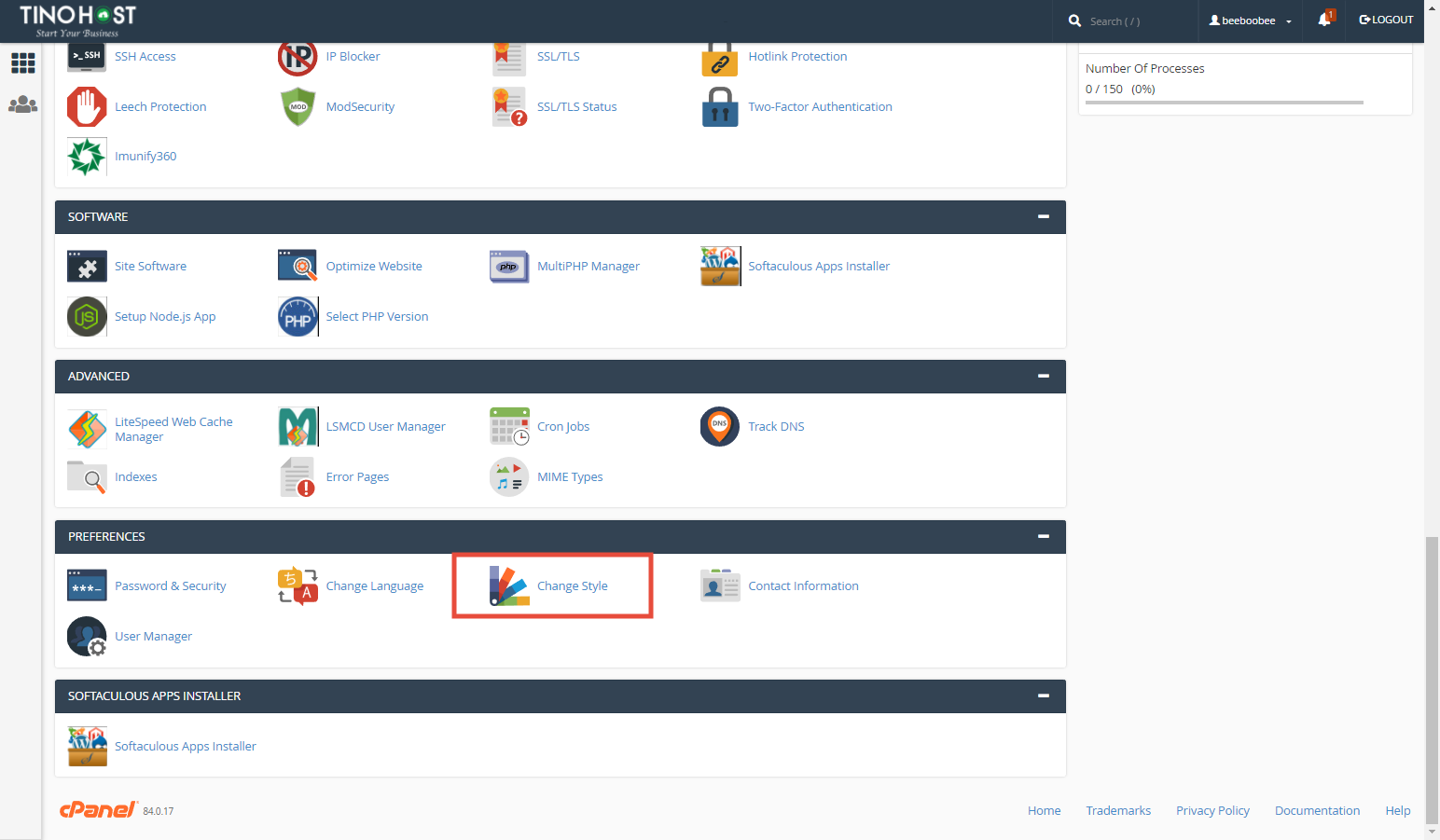Click the Indexes magnifier icon

87,477
